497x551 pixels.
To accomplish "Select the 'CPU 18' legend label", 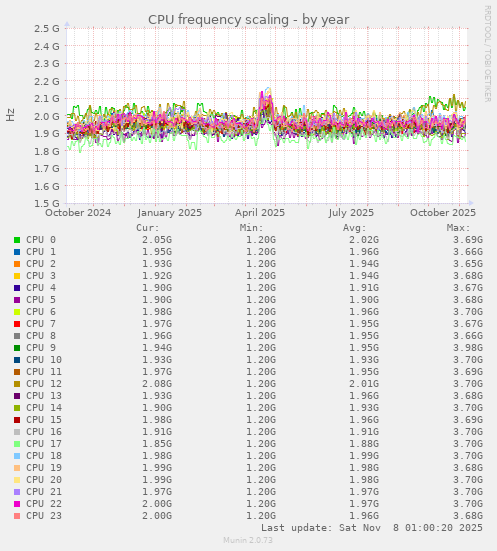I will tap(44, 456).
